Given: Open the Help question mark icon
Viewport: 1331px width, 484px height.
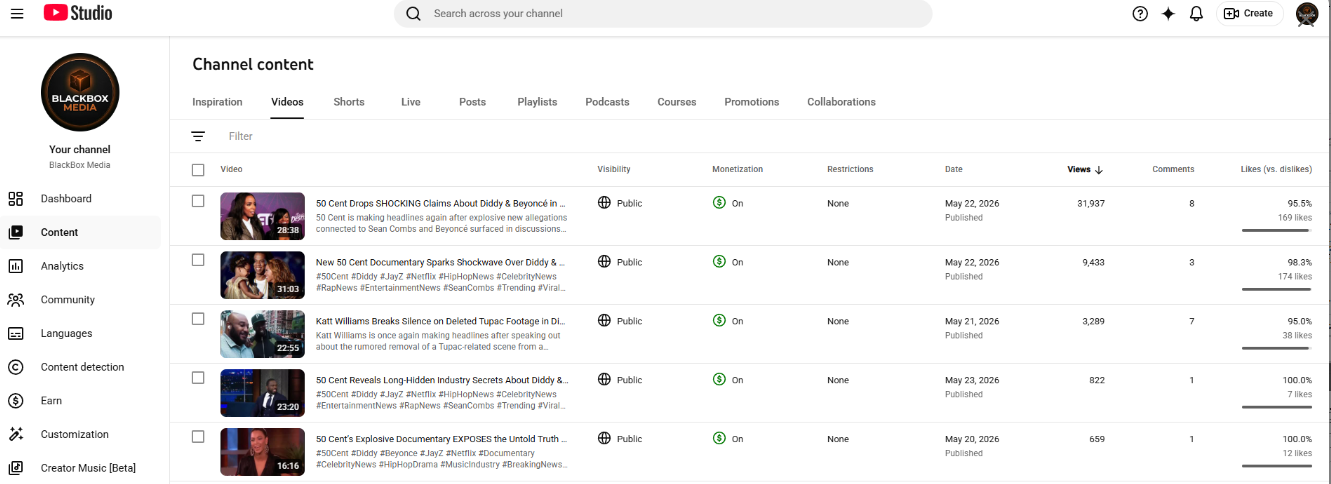Looking at the screenshot, I should (x=1140, y=13).
